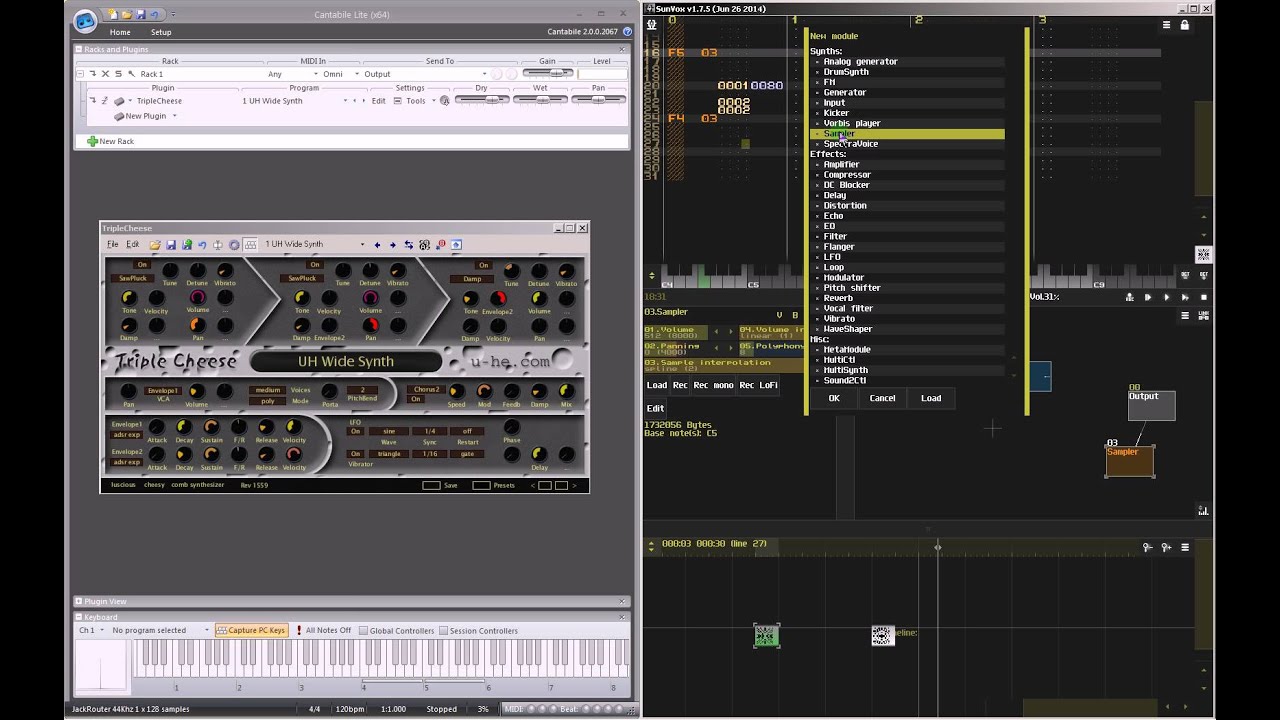
Task: Open the Cantabile main application button
Action: click(x=86, y=20)
